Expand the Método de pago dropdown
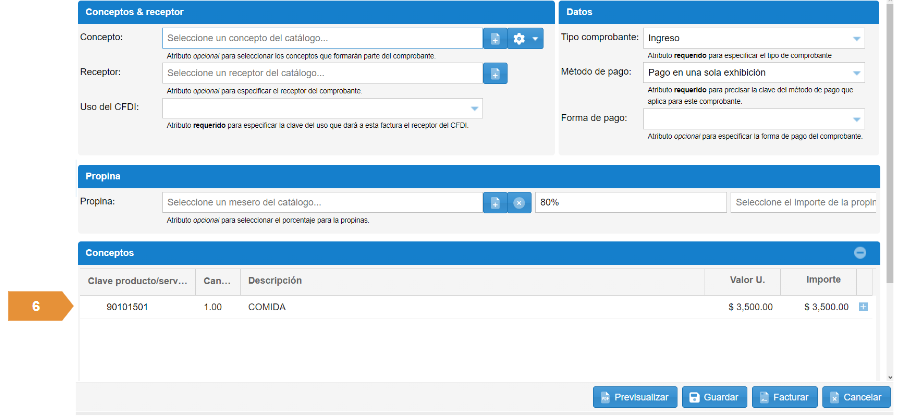This screenshot has height=418, width=897. click(x=856, y=73)
